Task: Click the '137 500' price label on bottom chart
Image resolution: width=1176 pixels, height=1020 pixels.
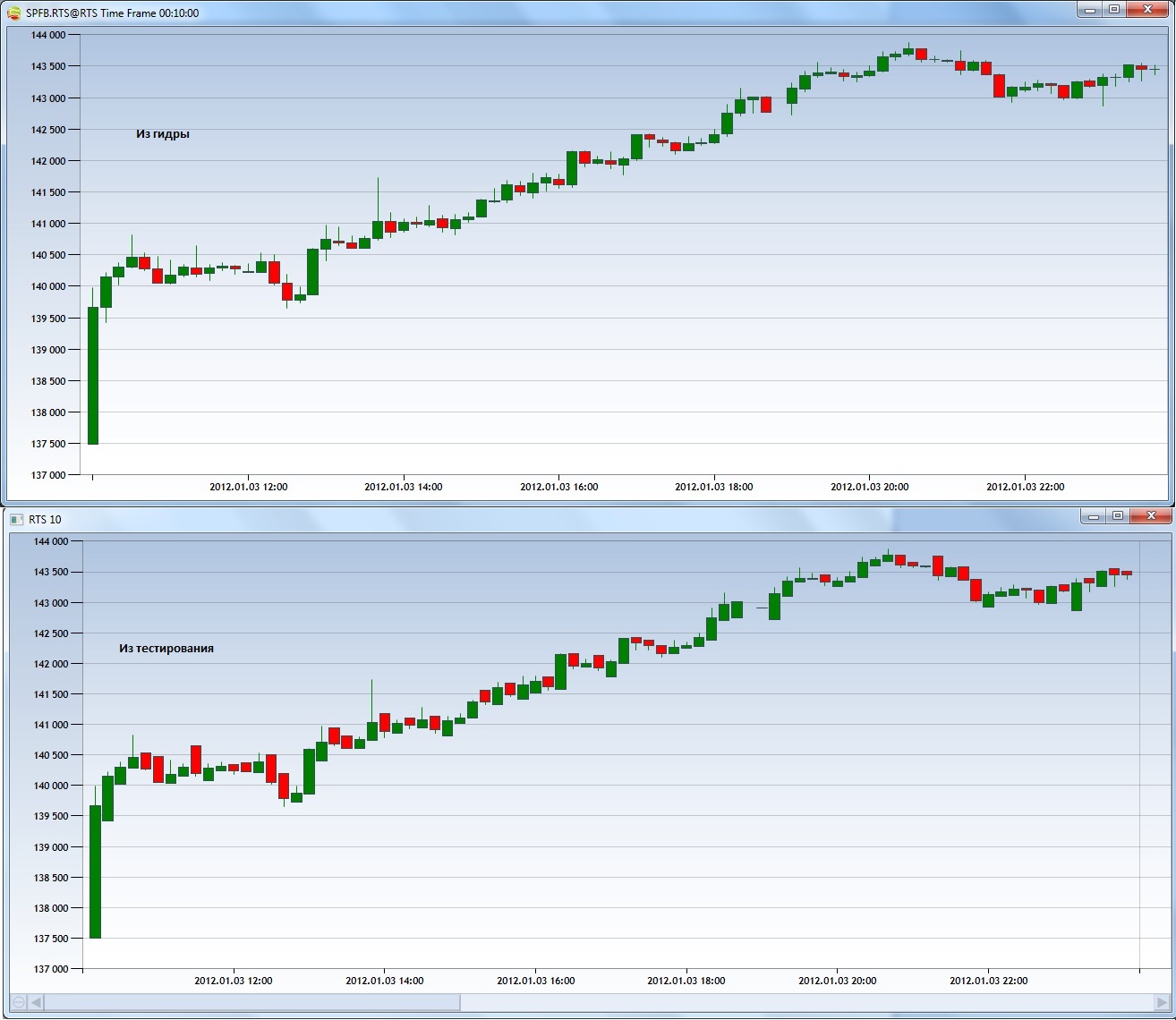Action: tap(51, 939)
